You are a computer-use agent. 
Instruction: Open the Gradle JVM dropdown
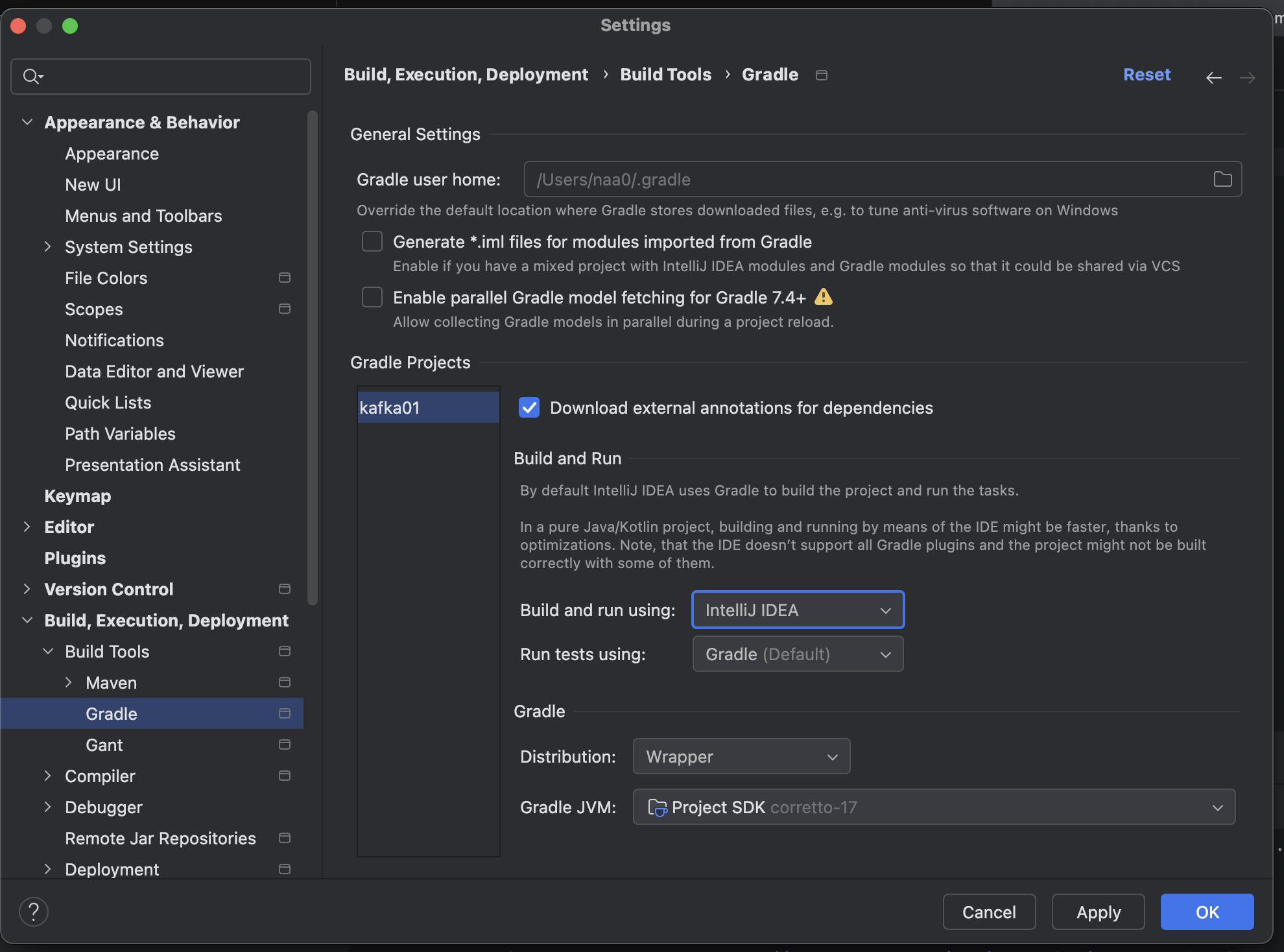[934, 807]
